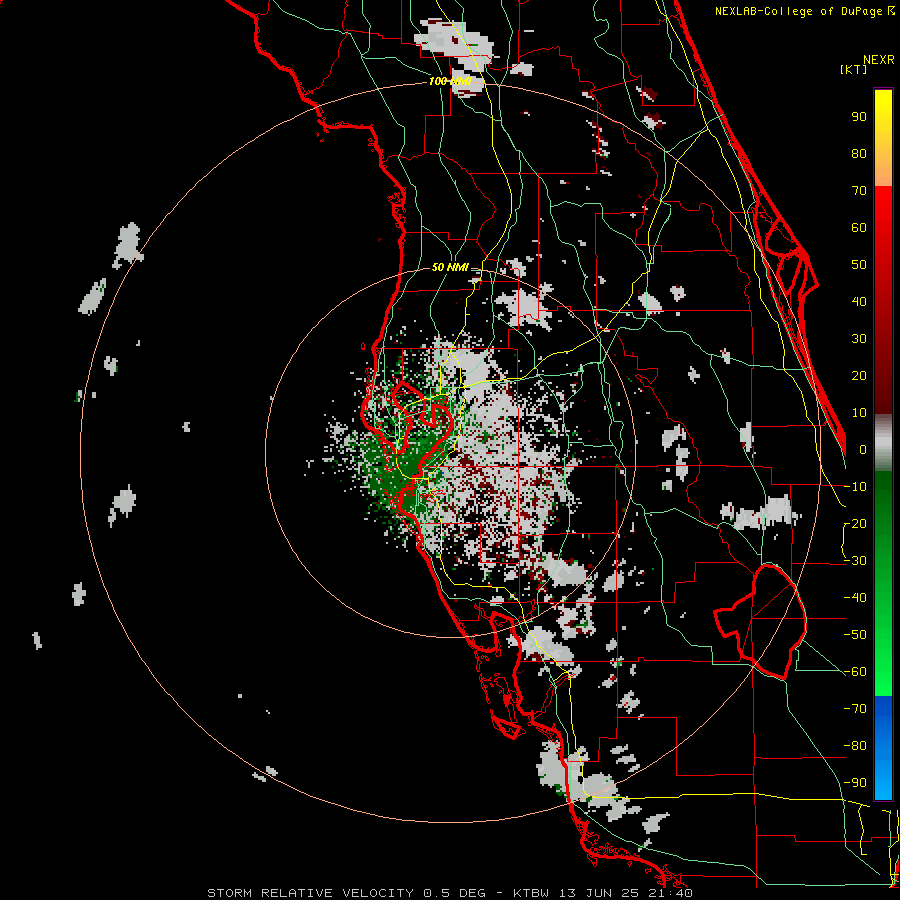The width and height of the screenshot is (900, 900).
Task: Click the NEXR product label
Action: pyautogui.click(x=879, y=60)
